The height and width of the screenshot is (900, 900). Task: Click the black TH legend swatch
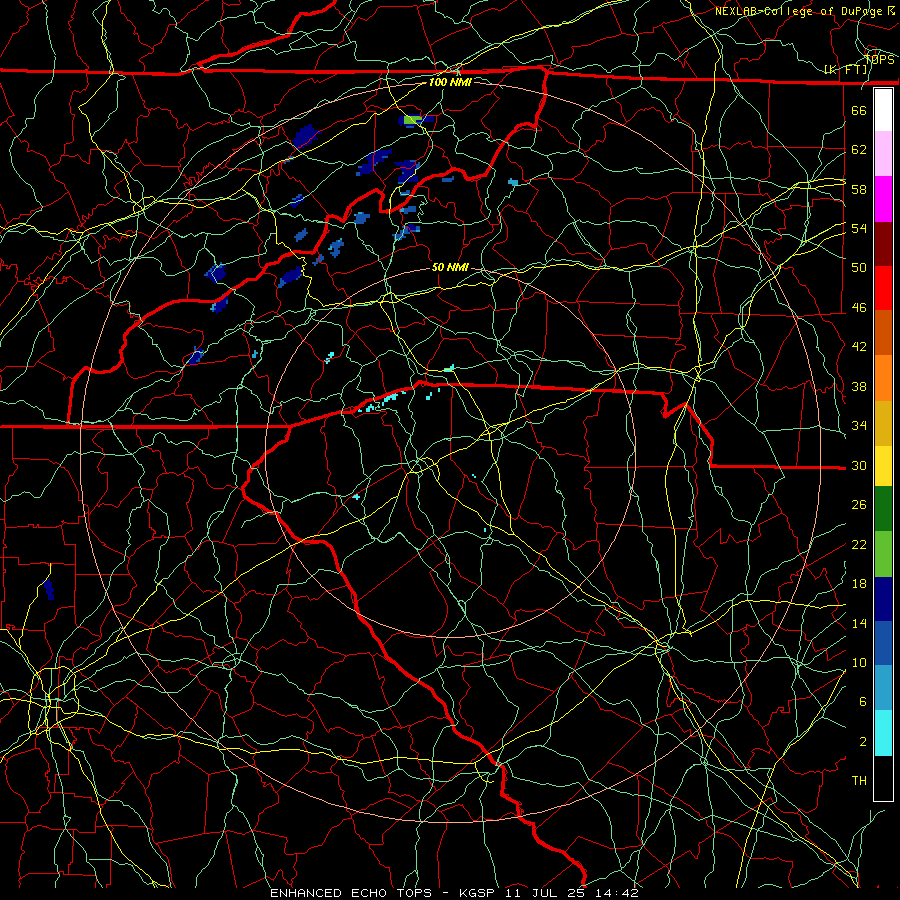[883, 778]
